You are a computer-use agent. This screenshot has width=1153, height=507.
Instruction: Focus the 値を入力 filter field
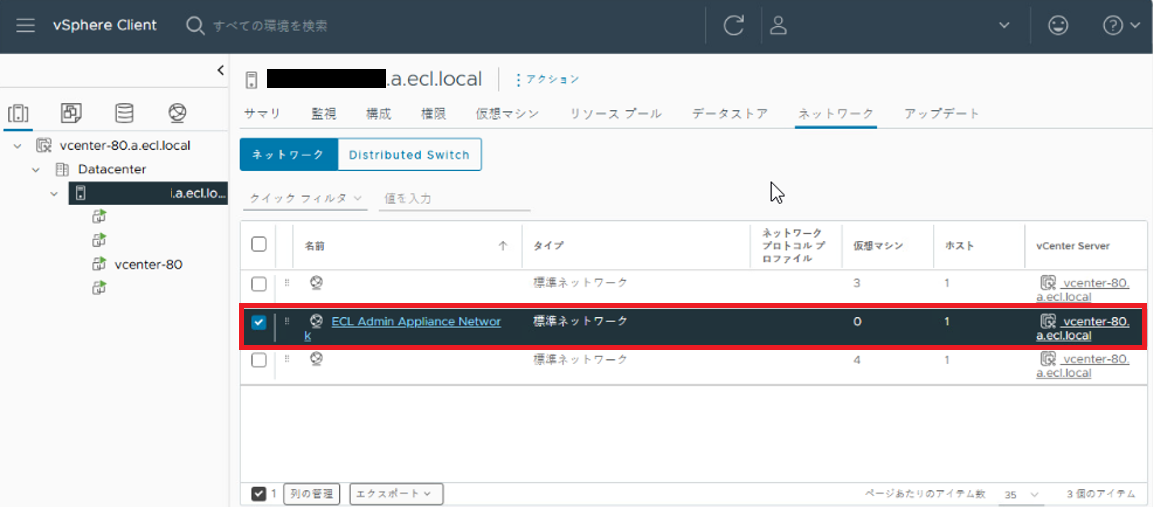click(x=454, y=199)
